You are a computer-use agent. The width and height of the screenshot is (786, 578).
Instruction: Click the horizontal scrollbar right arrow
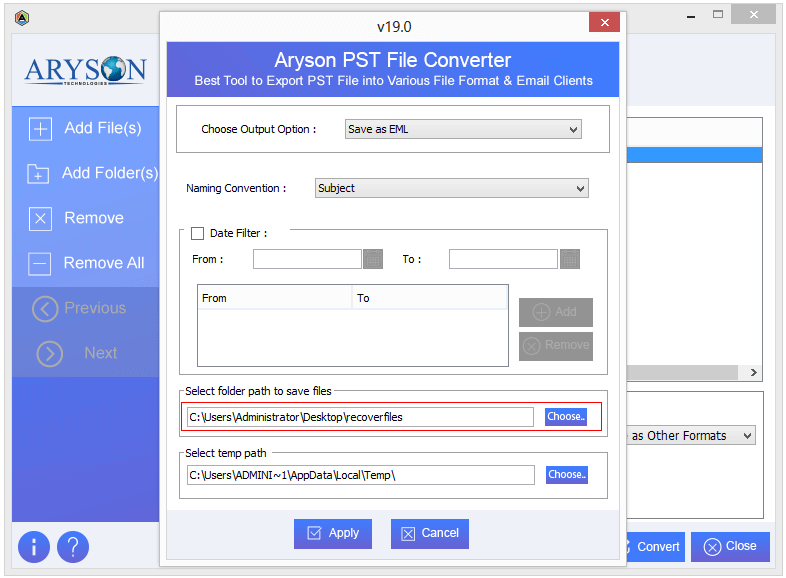coord(753,372)
